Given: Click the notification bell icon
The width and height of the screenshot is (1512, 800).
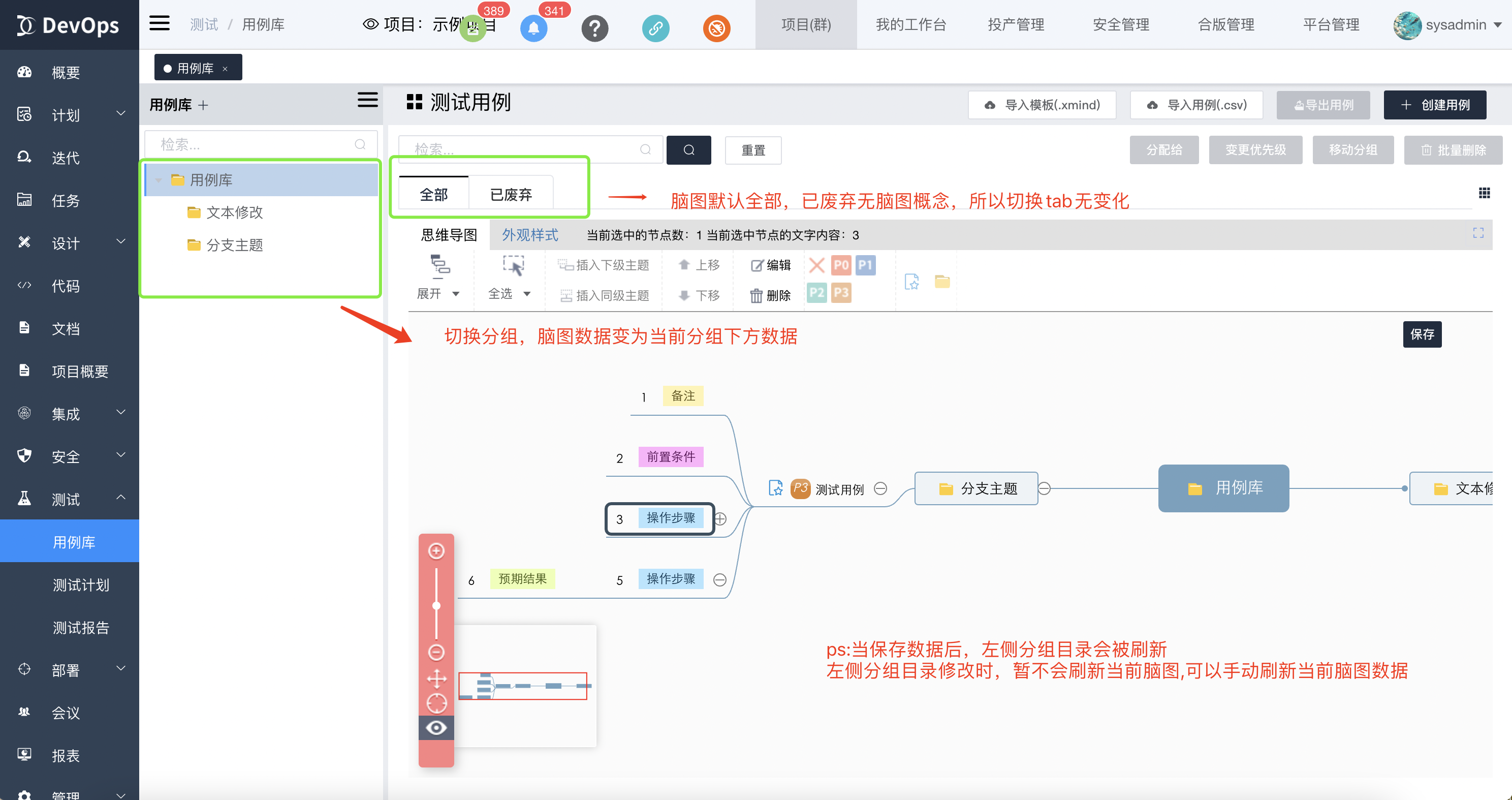Looking at the screenshot, I should tap(533, 28).
